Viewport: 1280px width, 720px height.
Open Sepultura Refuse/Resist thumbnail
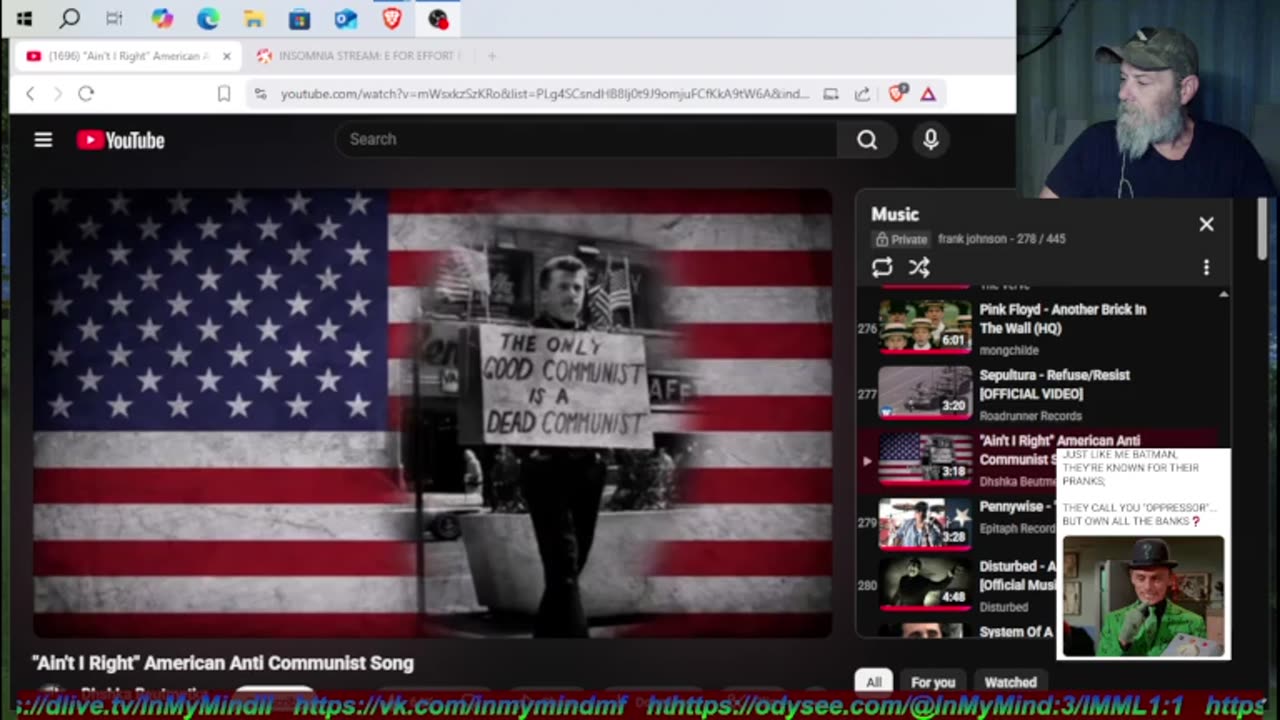coord(925,392)
